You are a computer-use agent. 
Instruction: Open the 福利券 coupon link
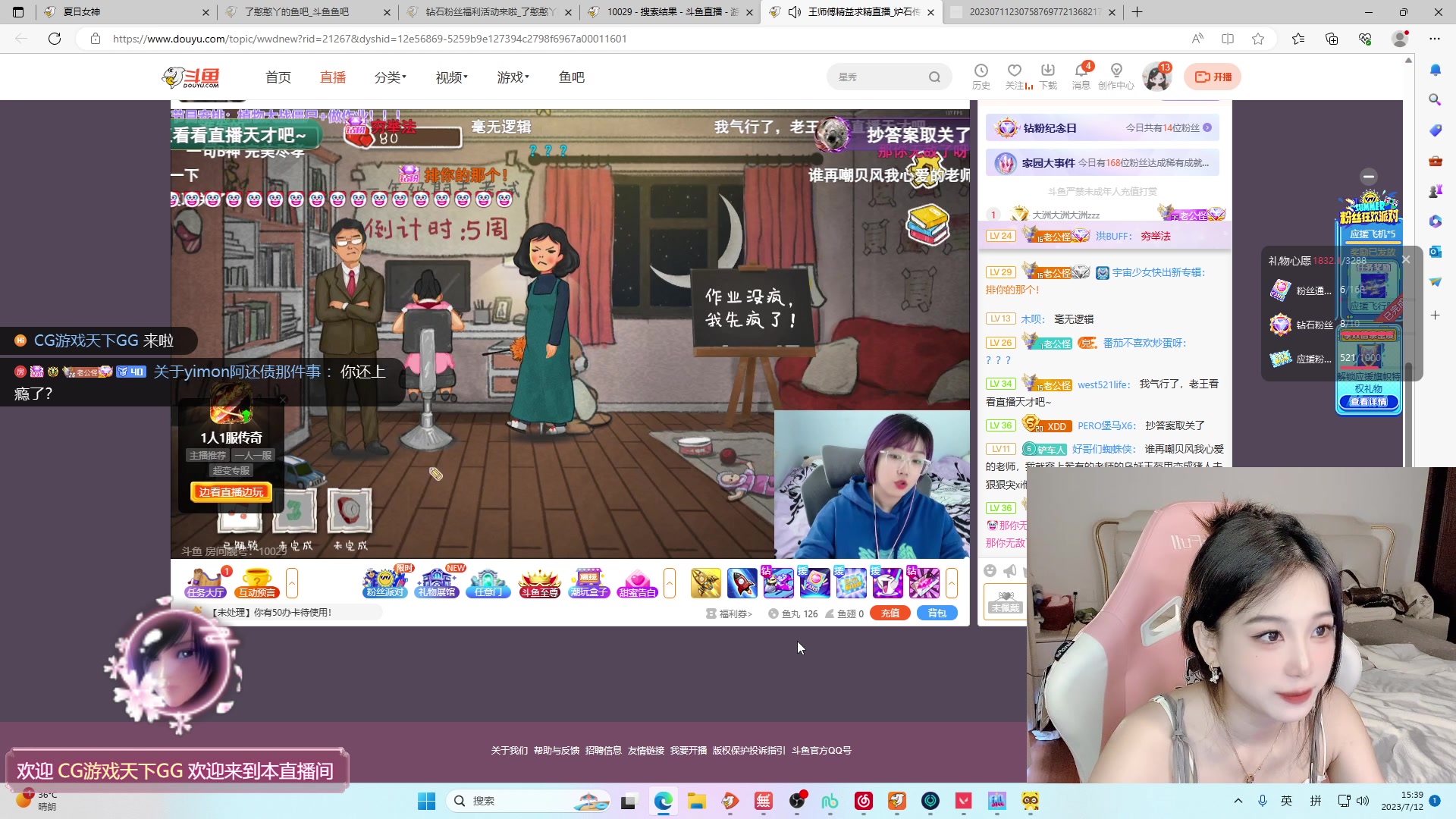pos(730,613)
